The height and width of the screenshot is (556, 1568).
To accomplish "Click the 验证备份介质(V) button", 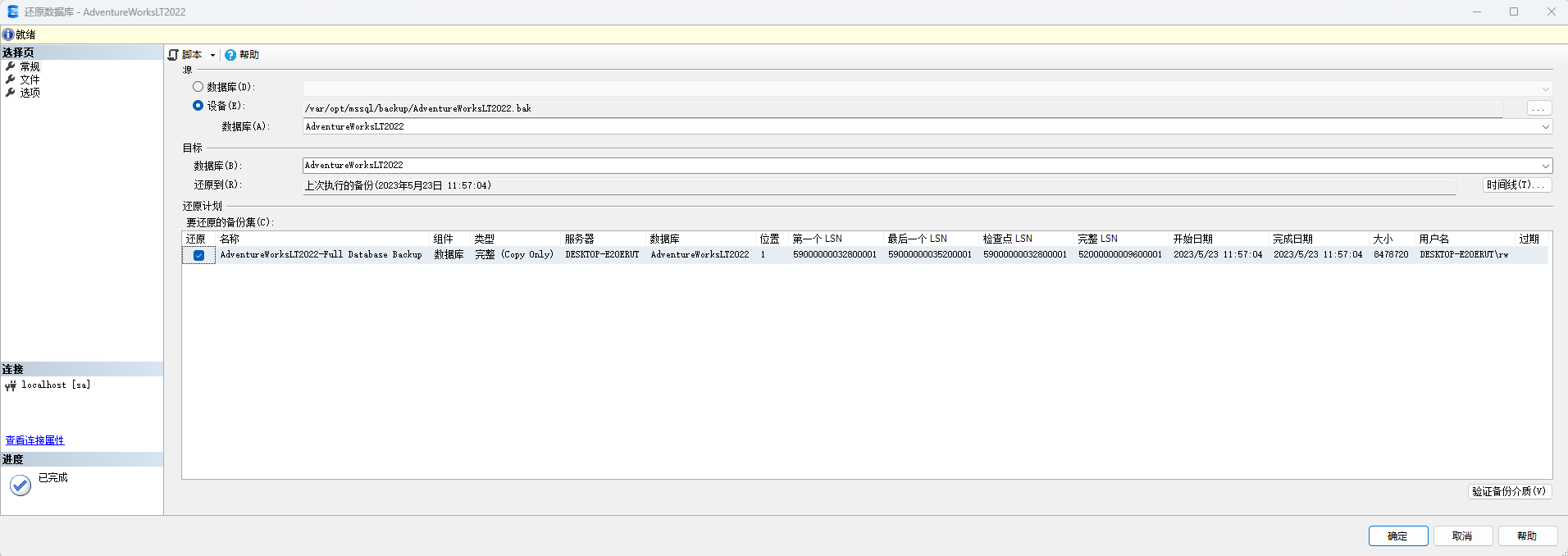I will 1509,491.
